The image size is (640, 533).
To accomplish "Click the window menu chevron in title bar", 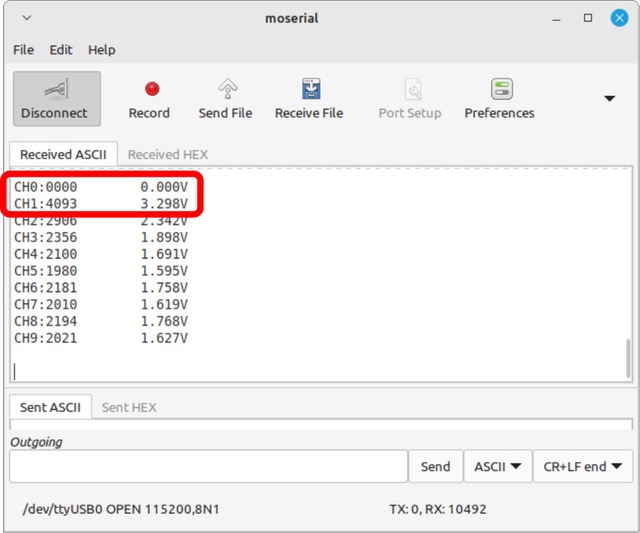I will click(26, 18).
